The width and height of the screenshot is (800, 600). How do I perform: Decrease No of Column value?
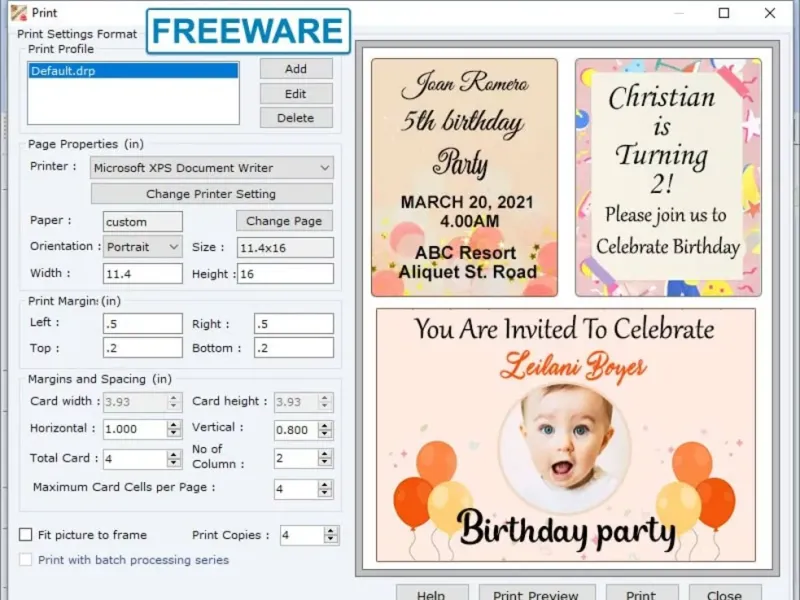324,463
